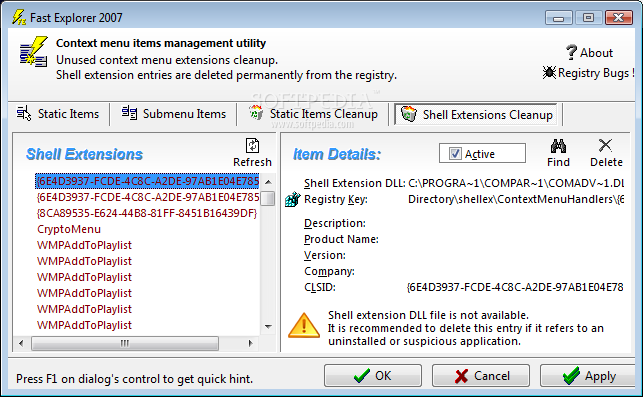Image resolution: width=643 pixels, height=397 pixels.
Task: Switch to the Submenu Items tab
Action: [x=174, y=114]
